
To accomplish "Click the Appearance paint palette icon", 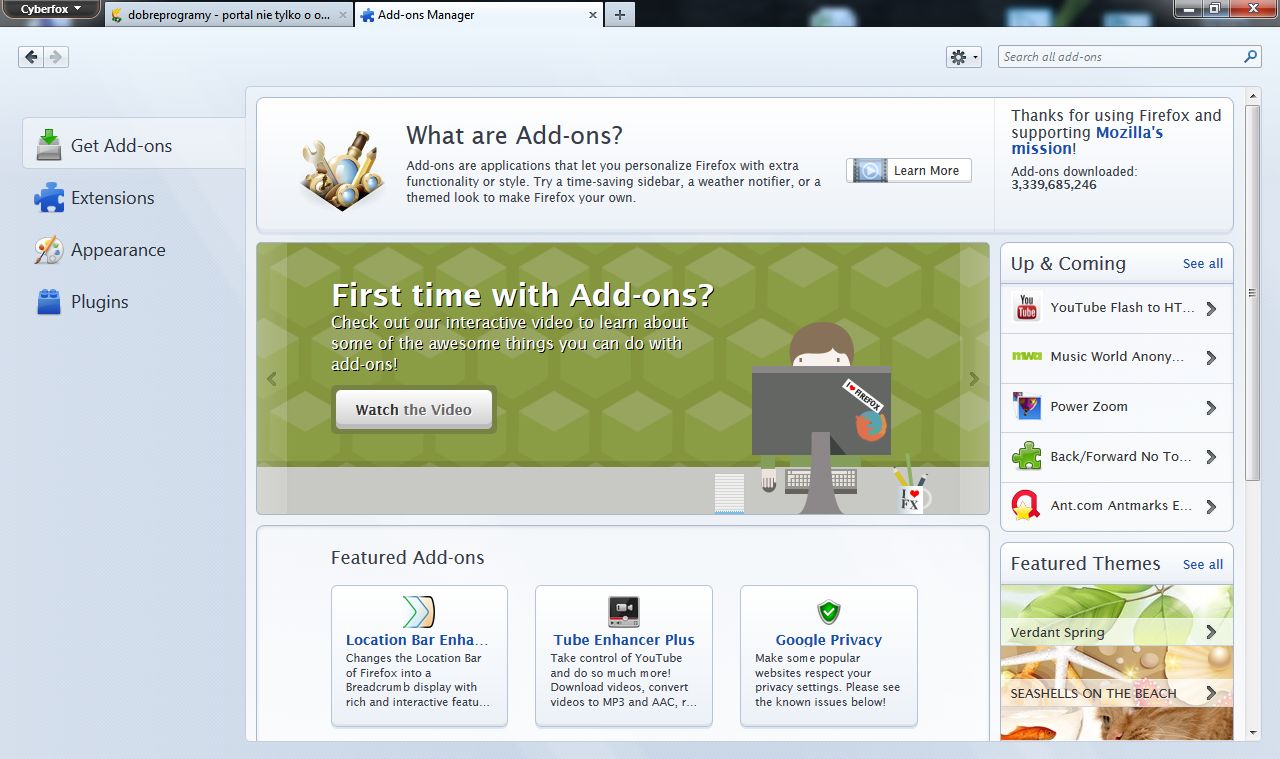I will (49, 250).
